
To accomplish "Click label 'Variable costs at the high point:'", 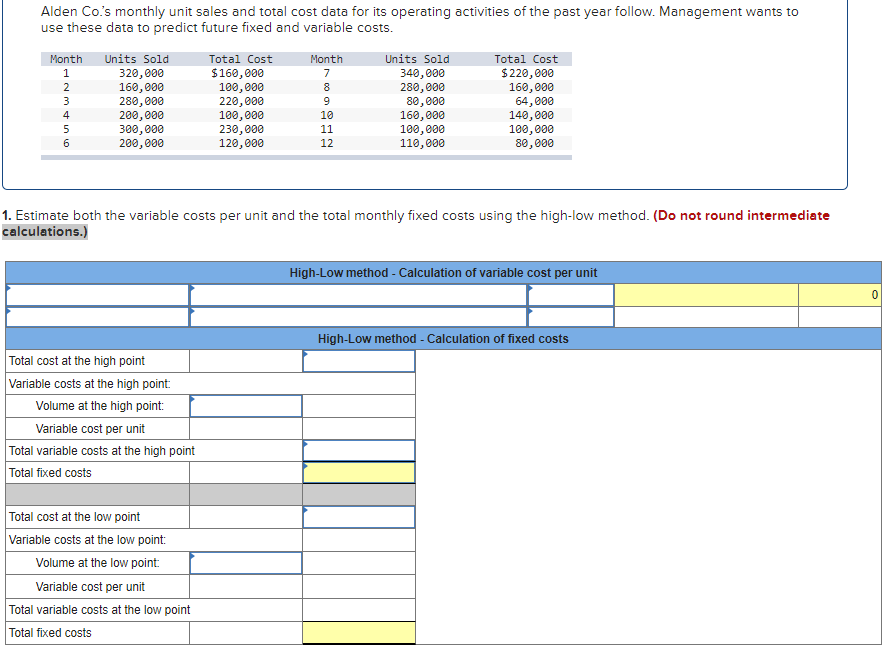I will point(90,384).
